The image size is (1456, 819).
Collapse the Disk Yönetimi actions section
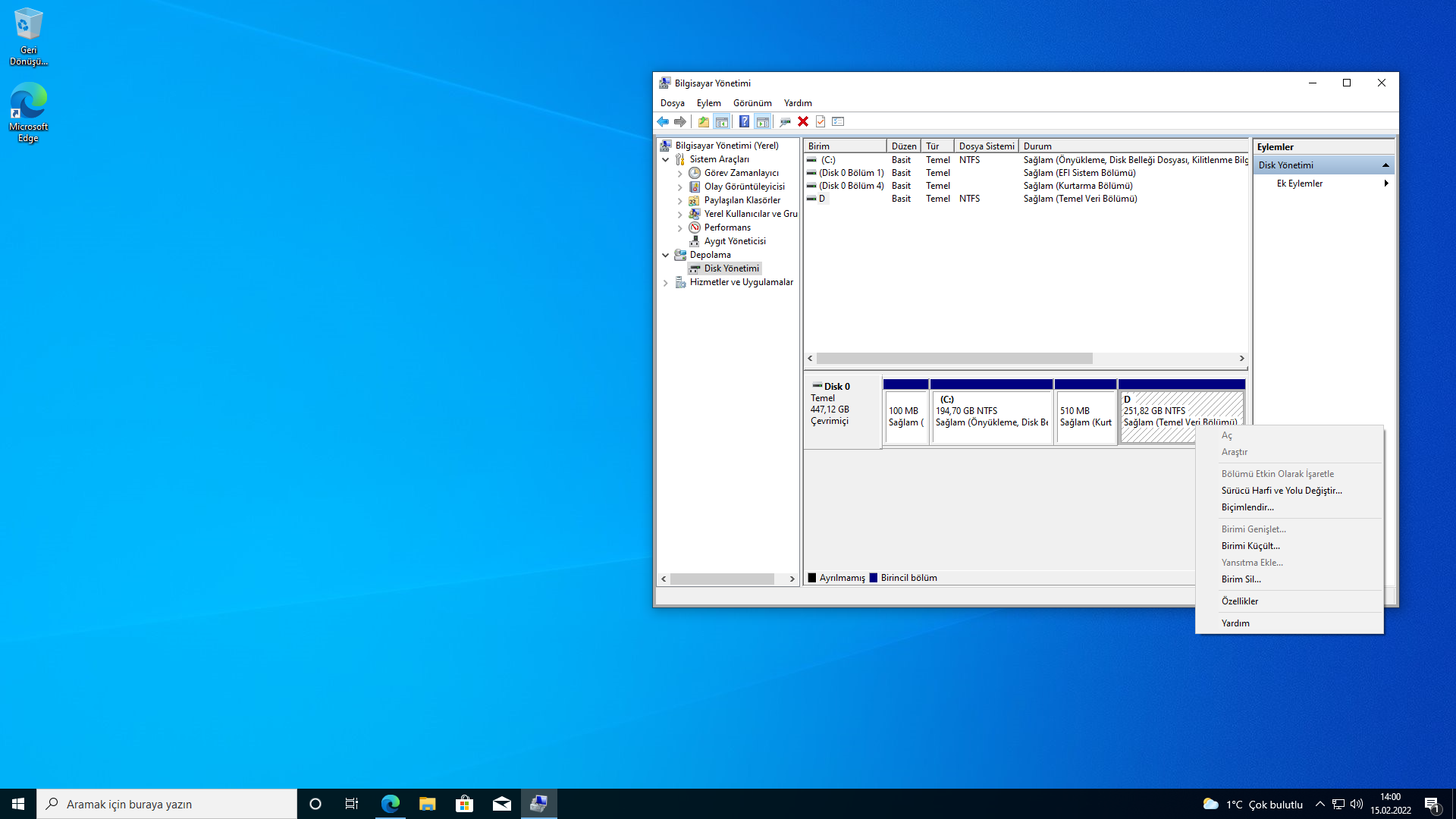(1385, 165)
